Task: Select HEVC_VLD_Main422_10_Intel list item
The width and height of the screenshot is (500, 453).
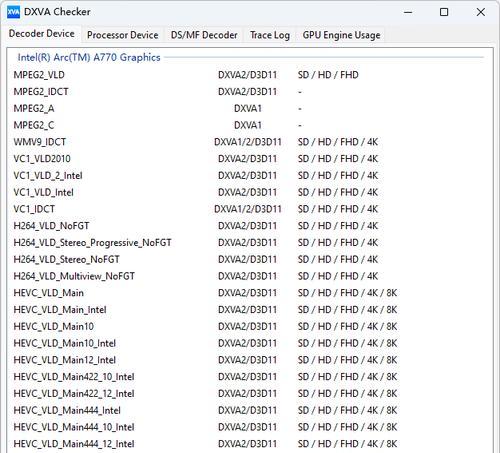Action: pyautogui.click(x=249, y=377)
